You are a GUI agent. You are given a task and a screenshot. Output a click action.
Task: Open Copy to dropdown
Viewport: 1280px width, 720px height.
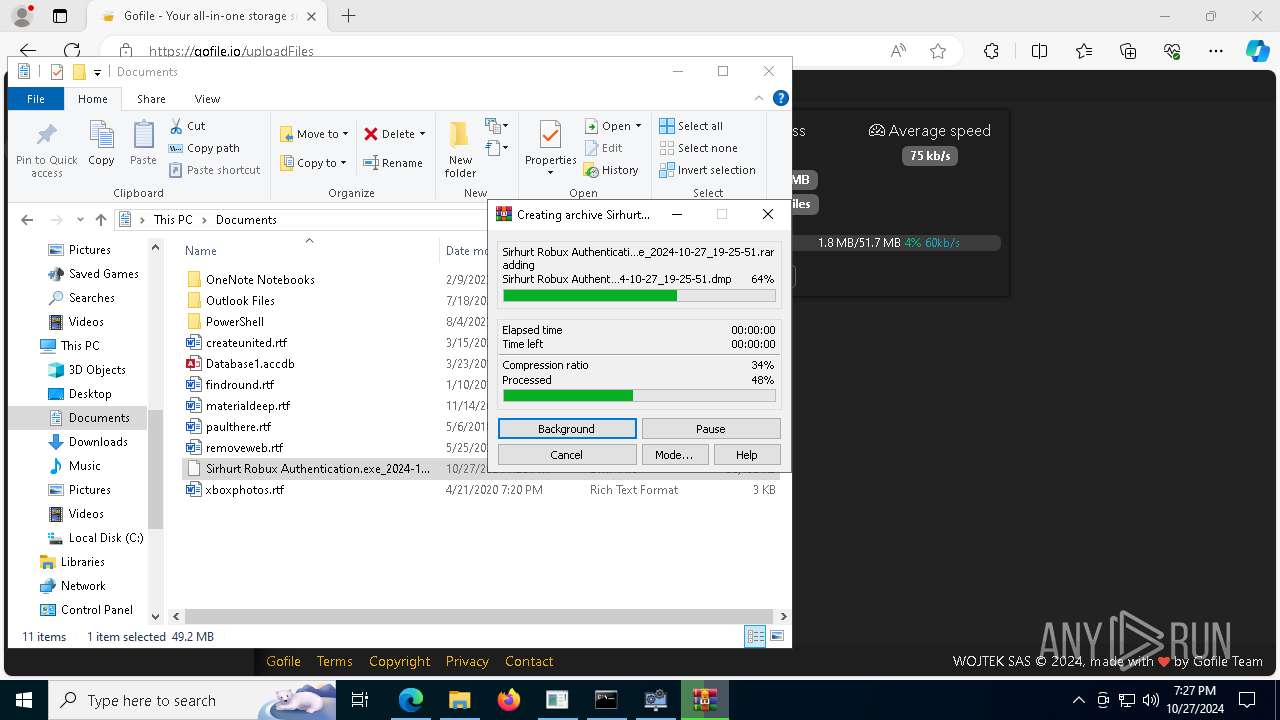tap(314, 163)
